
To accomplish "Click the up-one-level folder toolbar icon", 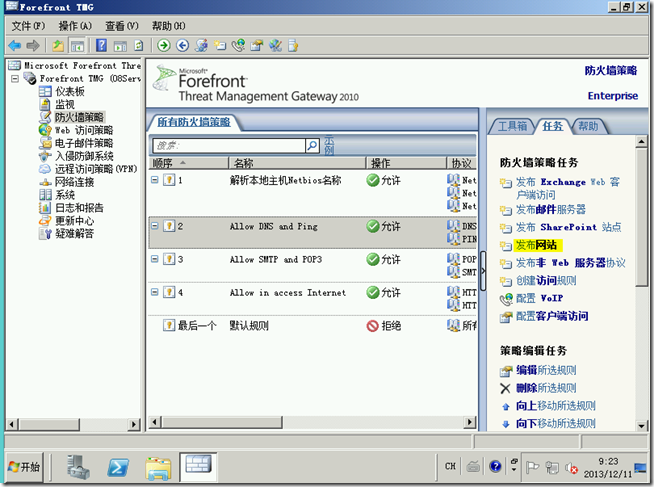I will coord(58,45).
